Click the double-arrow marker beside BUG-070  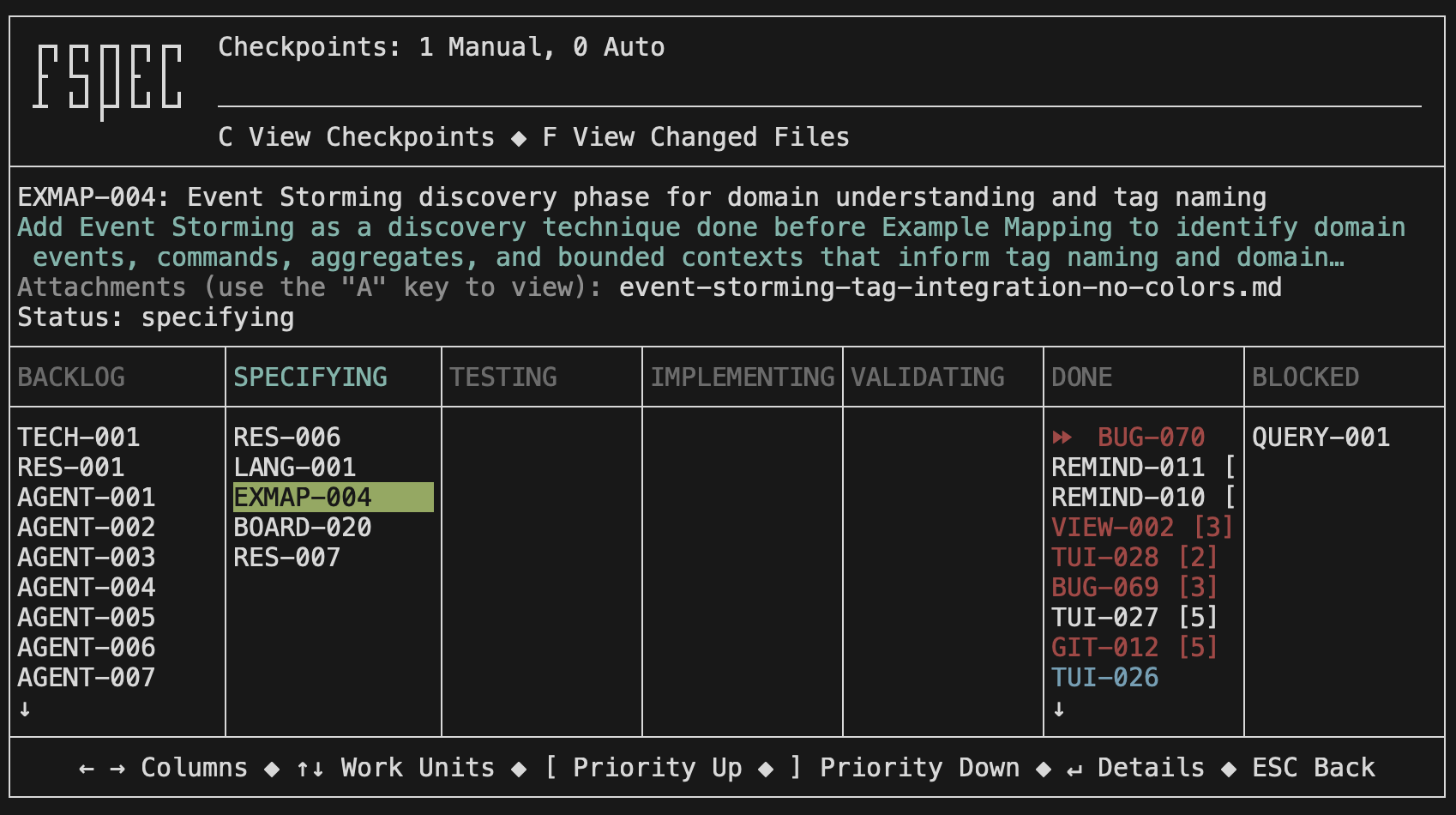[x=1062, y=438]
